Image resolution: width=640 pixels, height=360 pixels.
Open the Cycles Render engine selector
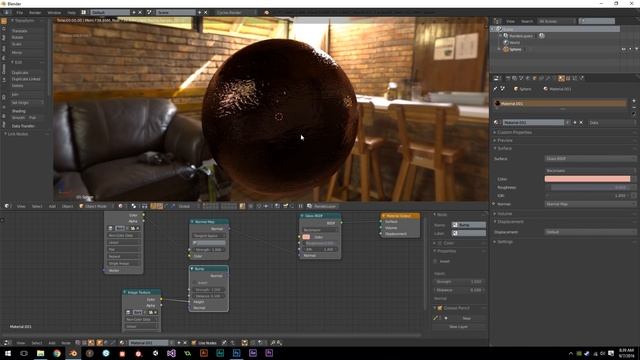[236, 13]
